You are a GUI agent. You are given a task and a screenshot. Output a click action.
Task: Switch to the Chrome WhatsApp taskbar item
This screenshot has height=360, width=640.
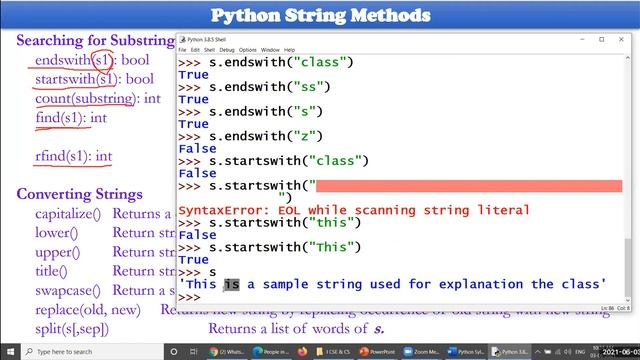227,352
